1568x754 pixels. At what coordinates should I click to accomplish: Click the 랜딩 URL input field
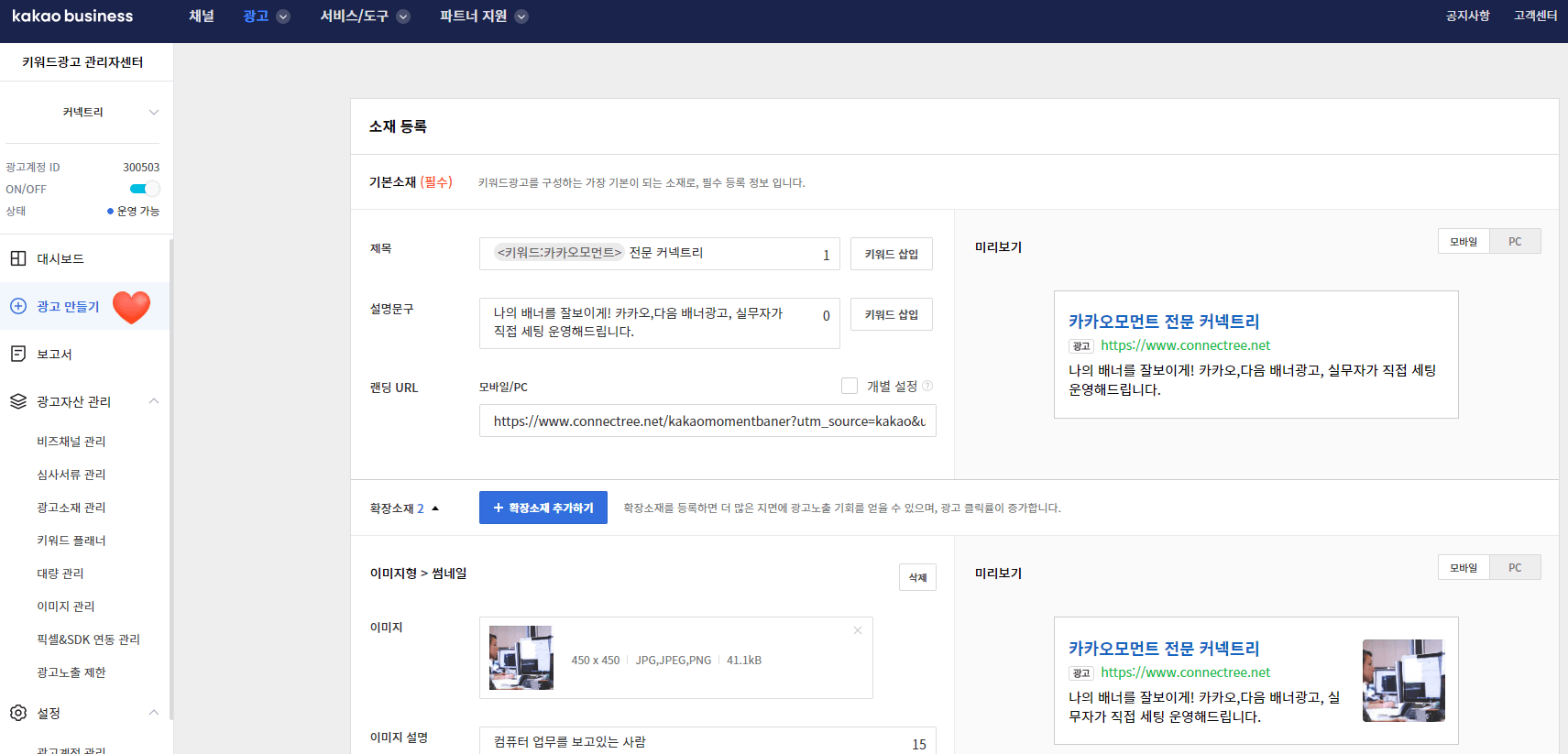707,421
